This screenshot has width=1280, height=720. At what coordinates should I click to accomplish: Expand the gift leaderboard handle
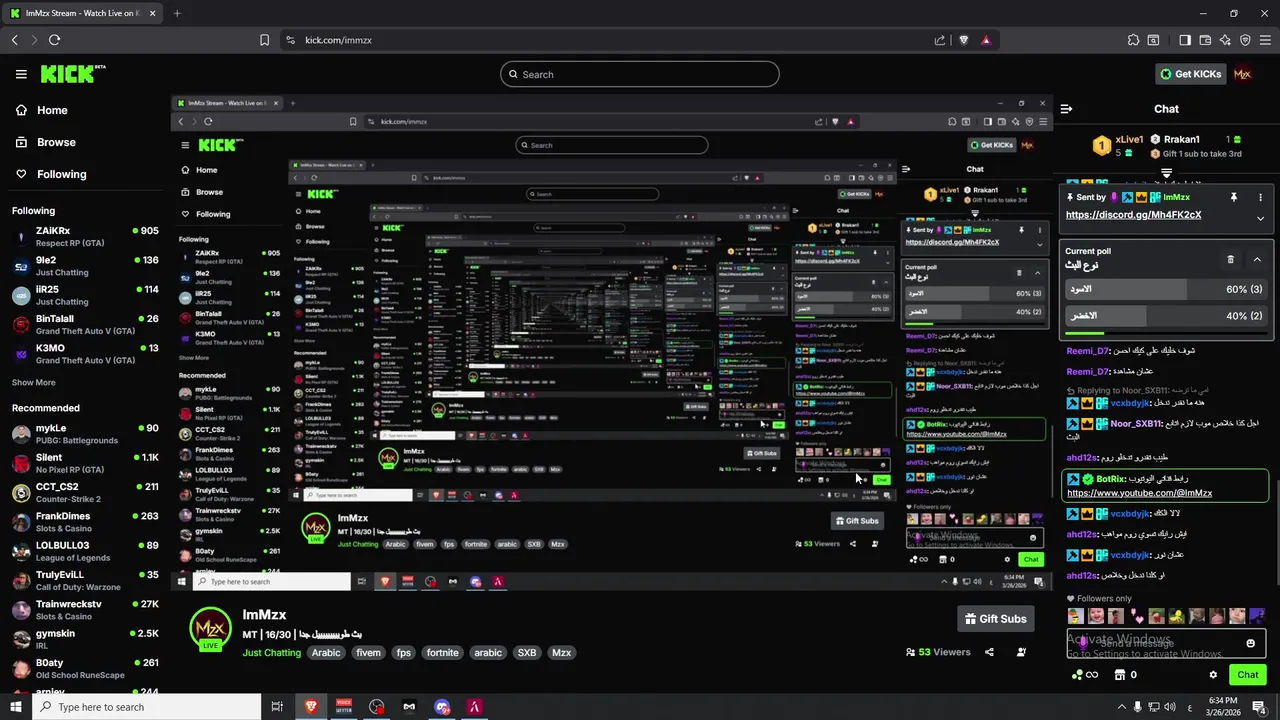tap(1166, 173)
